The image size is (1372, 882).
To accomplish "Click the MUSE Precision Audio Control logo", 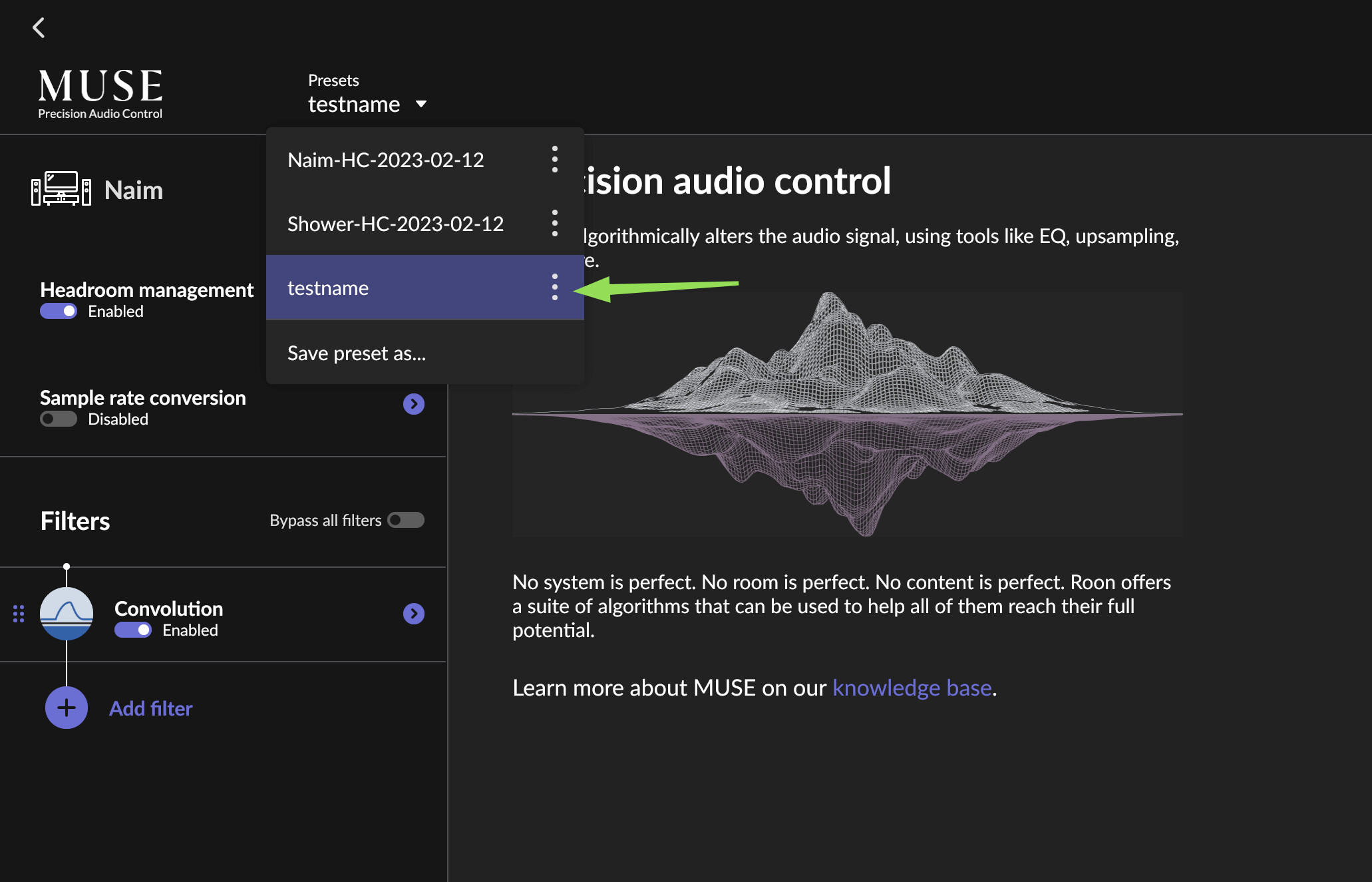I will [x=100, y=92].
